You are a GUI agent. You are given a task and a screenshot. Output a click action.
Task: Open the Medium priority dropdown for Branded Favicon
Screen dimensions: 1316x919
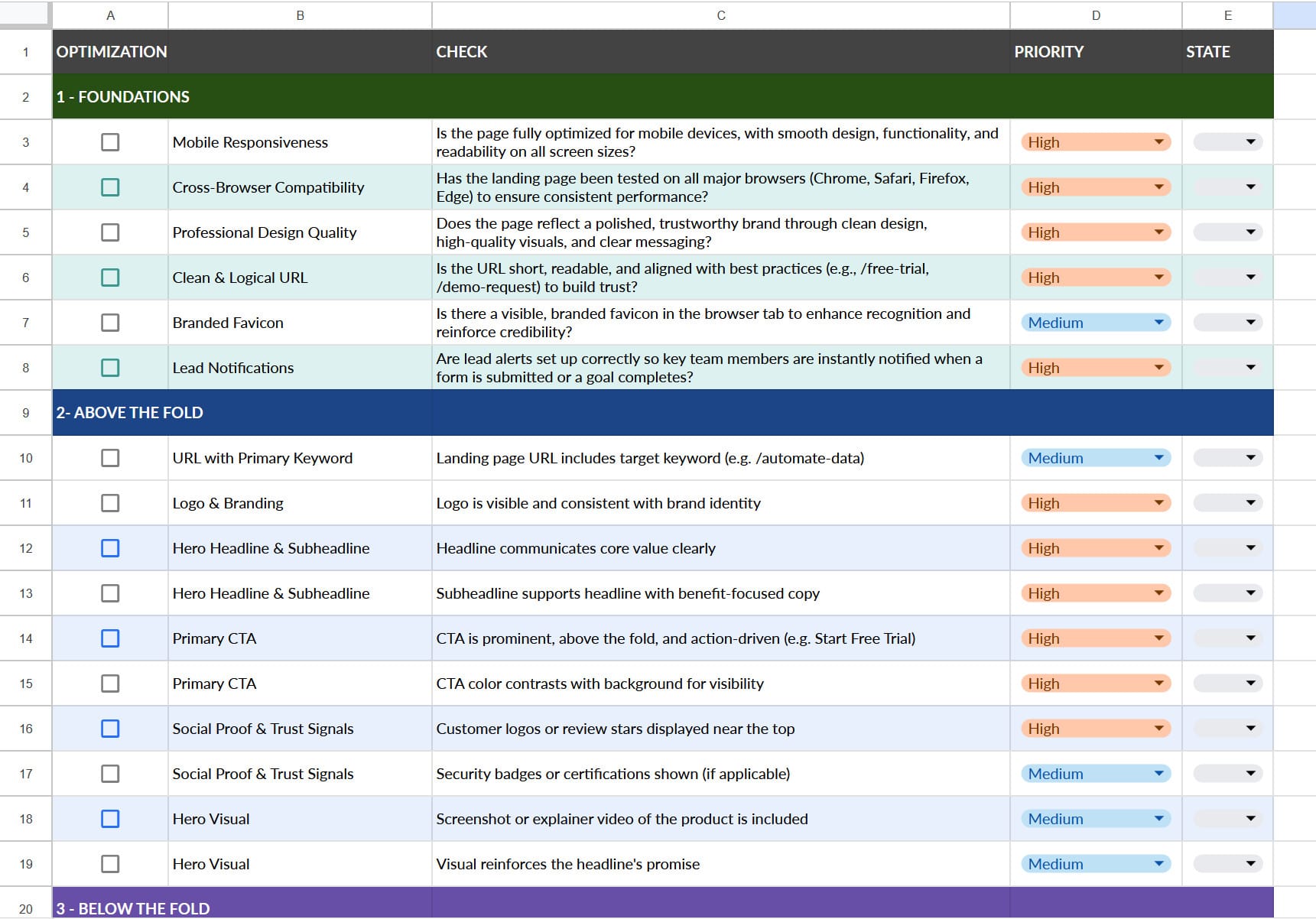pyautogui.click(x=1158, y=323)
